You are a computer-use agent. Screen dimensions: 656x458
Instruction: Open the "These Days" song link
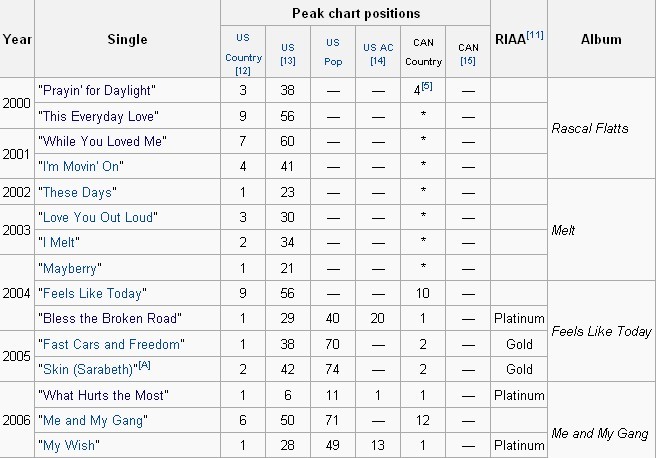tap(77, 192)
